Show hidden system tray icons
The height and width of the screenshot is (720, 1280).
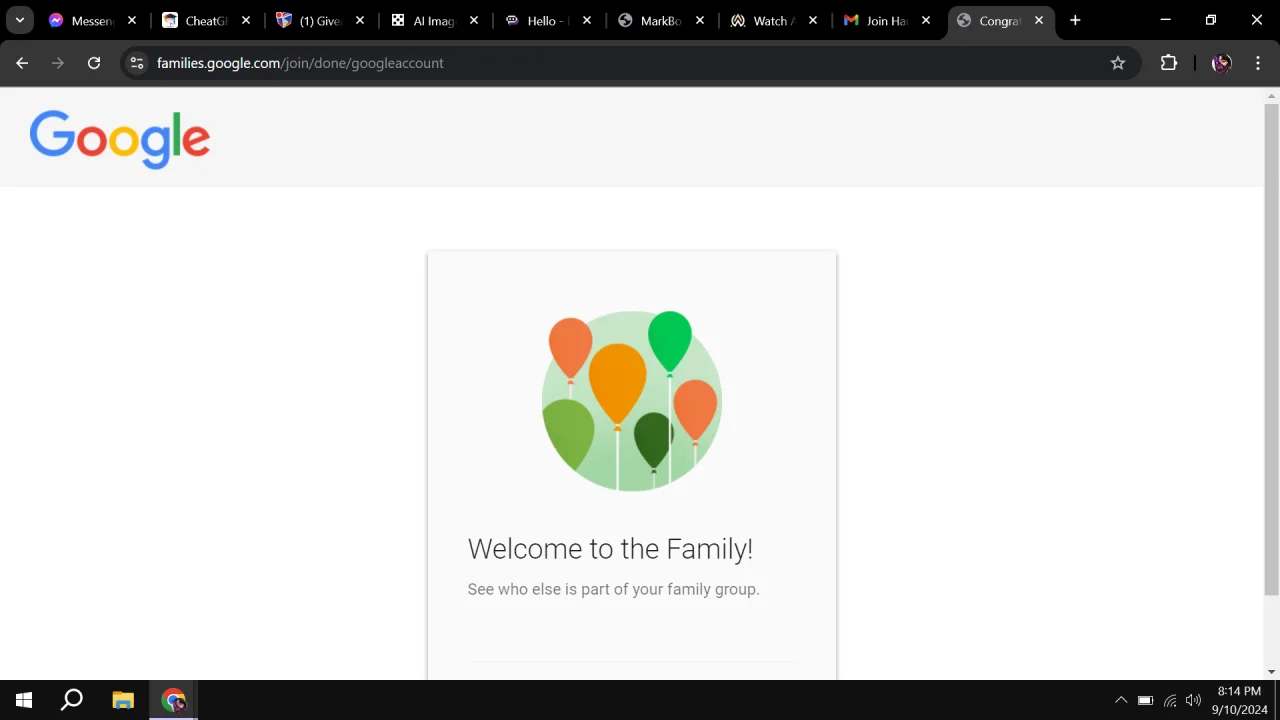[x=1121, y=700]
